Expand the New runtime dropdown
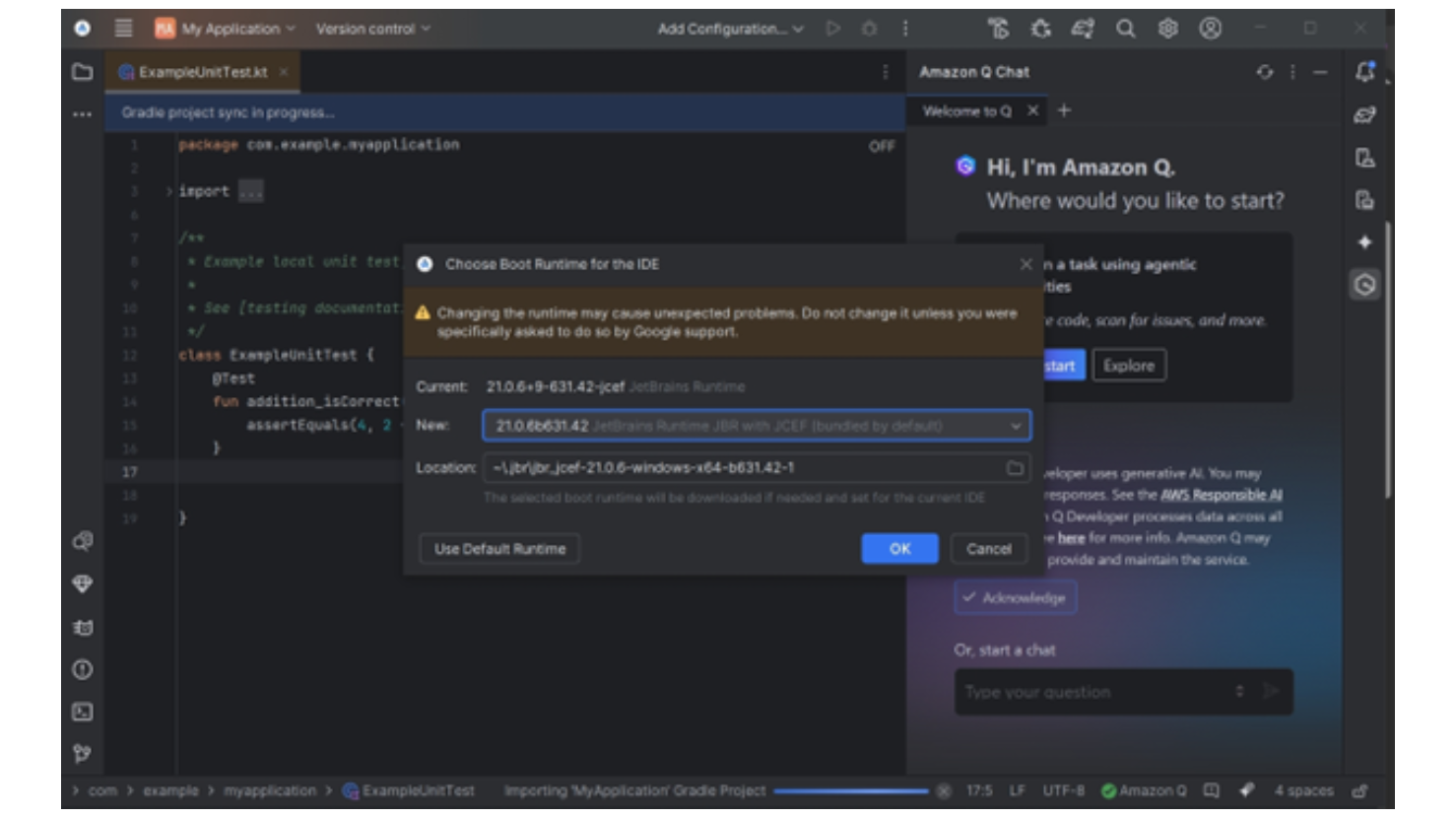This screenshot has width=1456, height=818. tap(1015, 426)
